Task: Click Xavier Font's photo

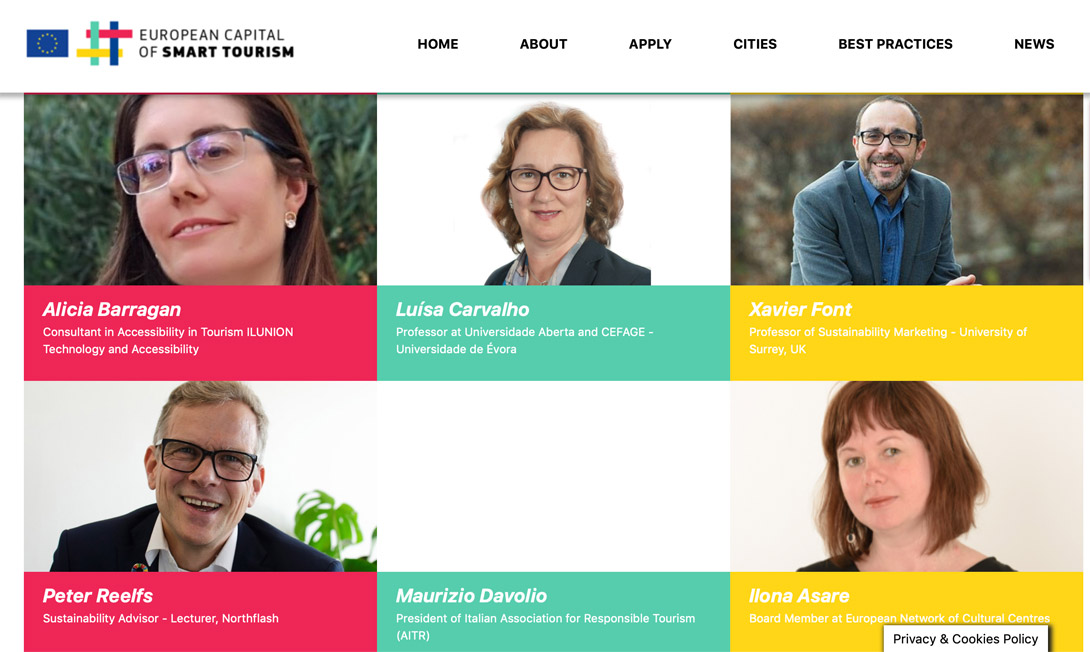Action: [906, 189]
